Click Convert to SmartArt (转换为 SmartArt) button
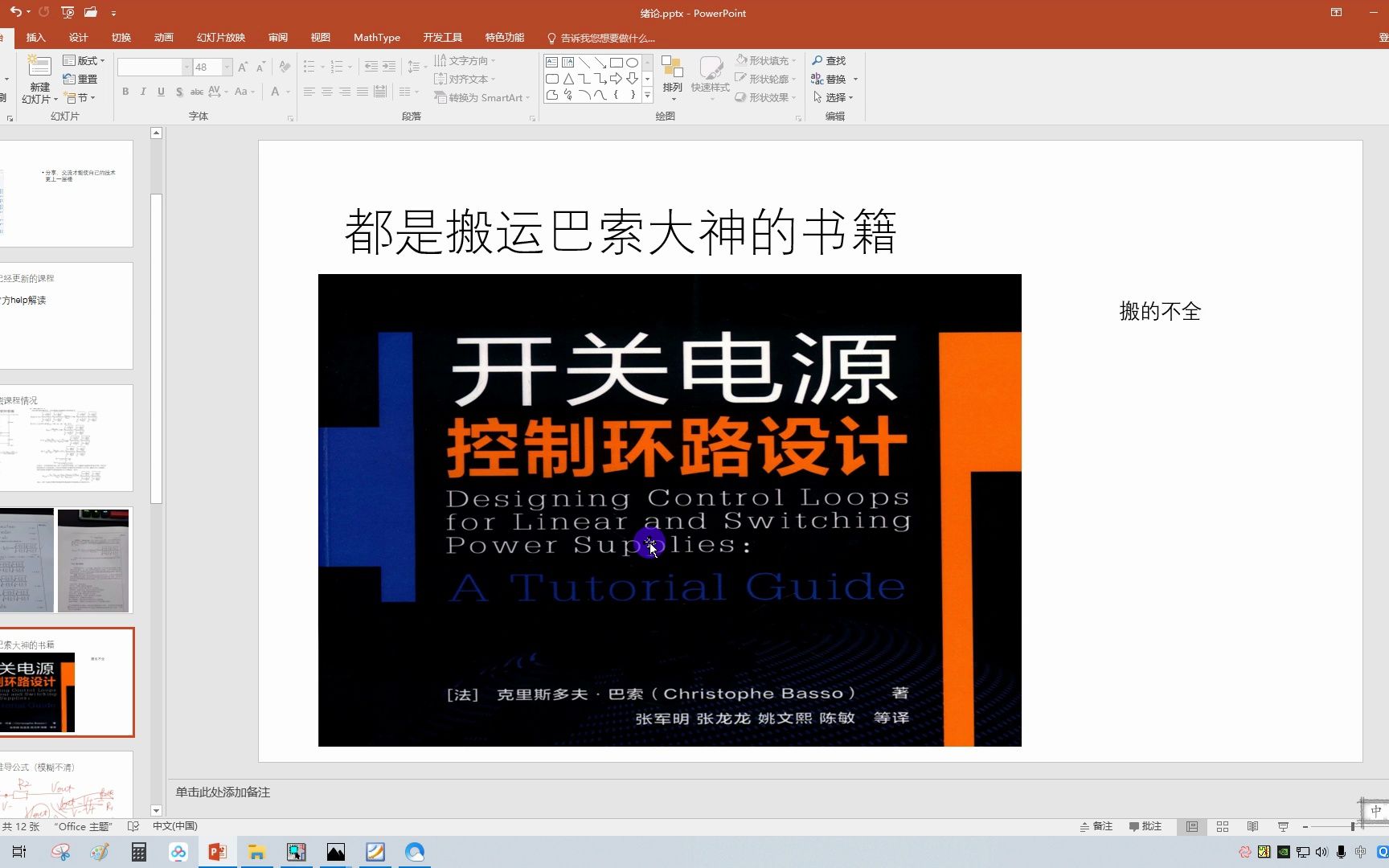 coord(482,97)
